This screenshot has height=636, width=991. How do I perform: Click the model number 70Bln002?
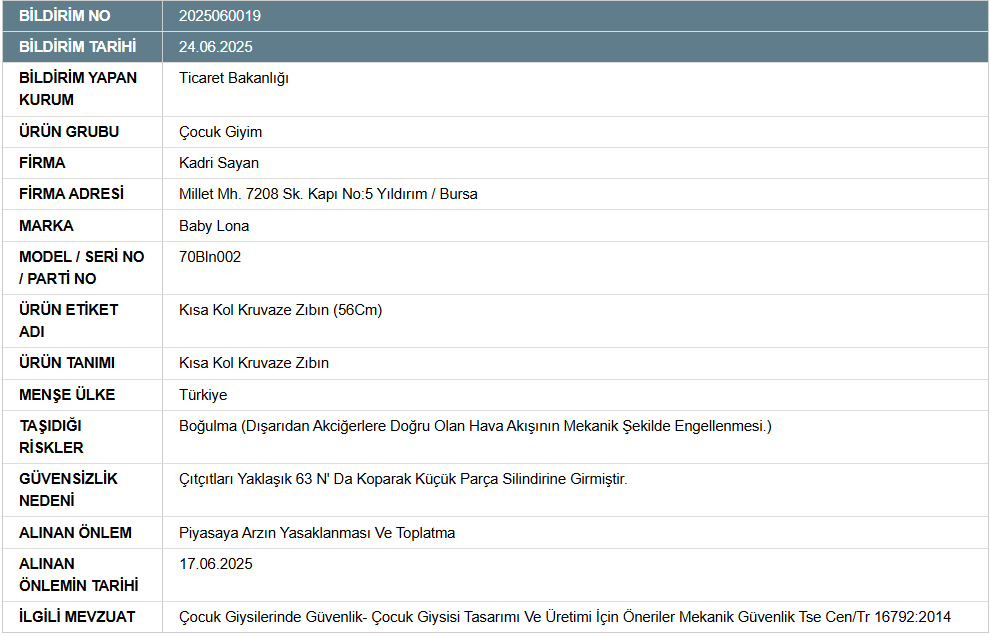point(208,256)
